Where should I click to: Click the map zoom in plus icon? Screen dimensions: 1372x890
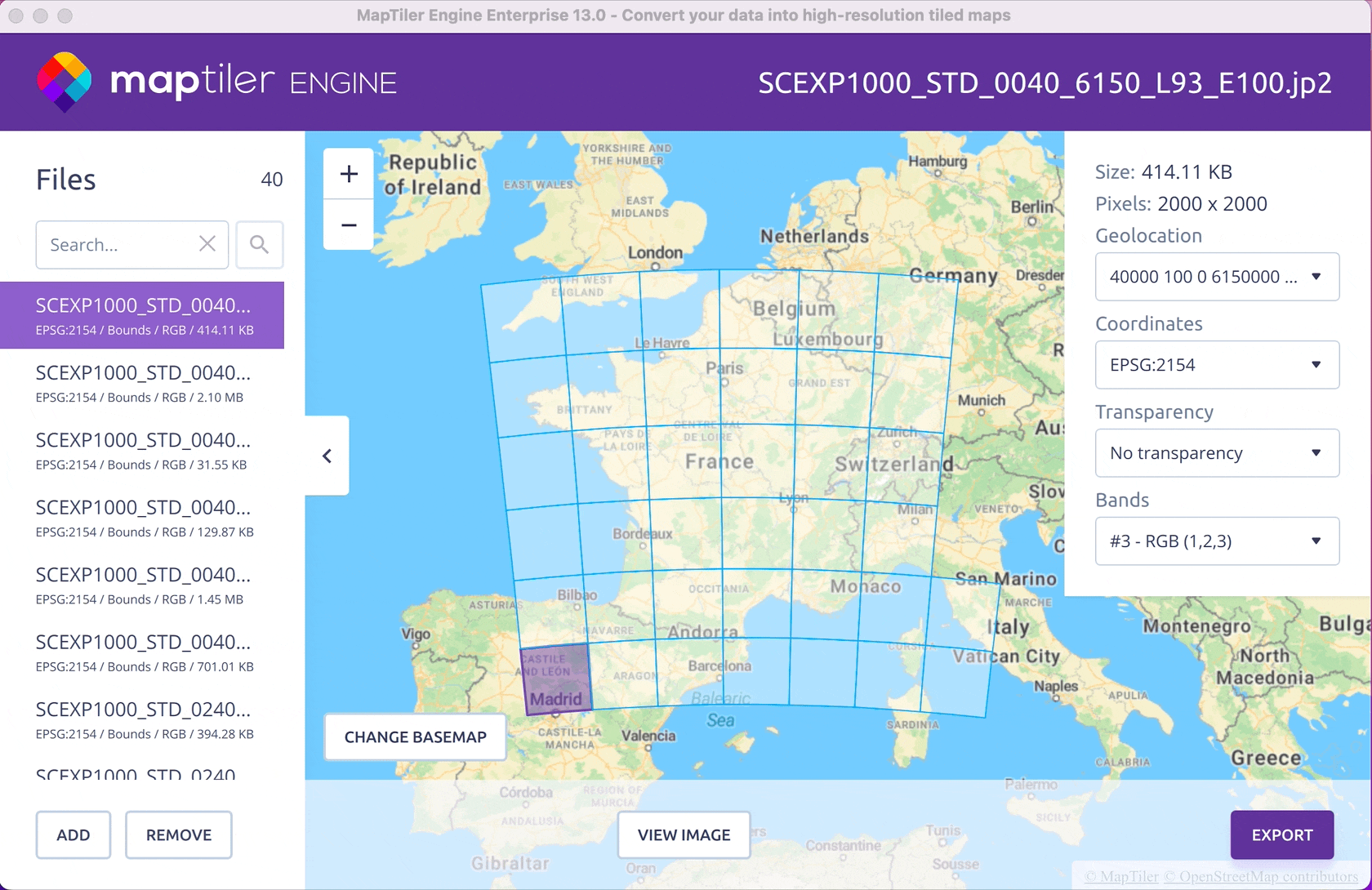click(x=349, y=174)
